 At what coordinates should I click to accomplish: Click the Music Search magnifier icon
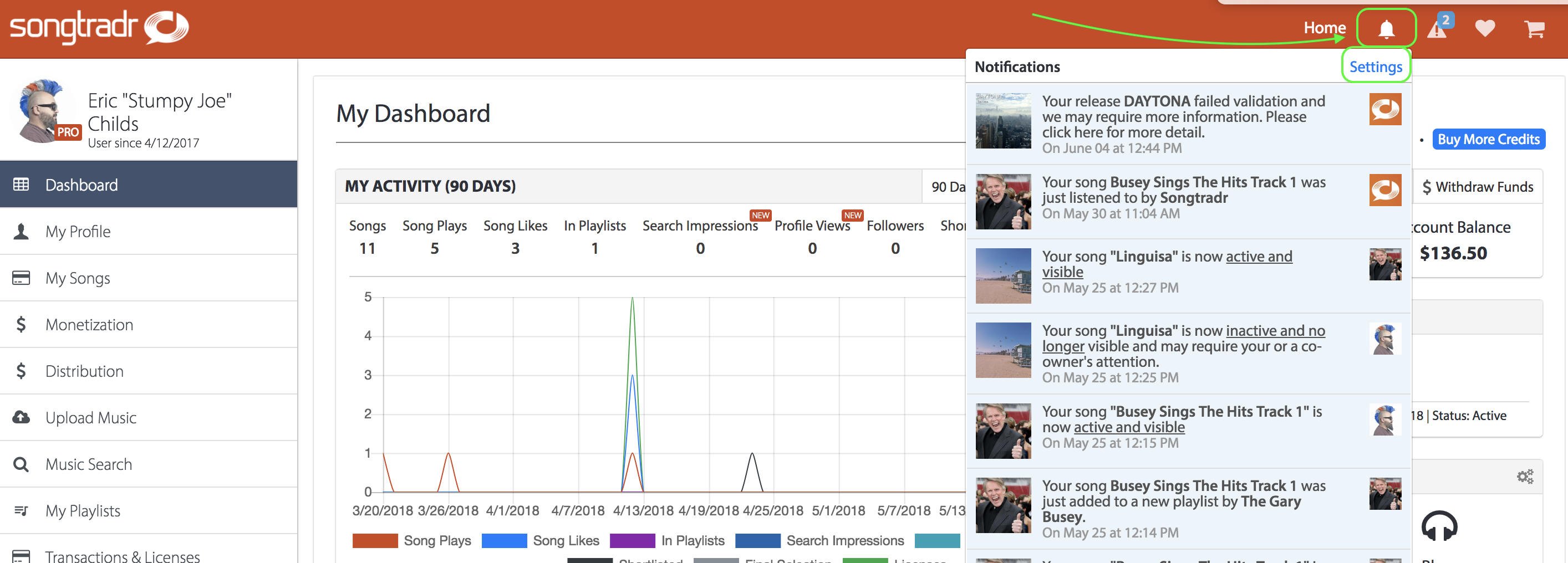(x=21, y=464)
